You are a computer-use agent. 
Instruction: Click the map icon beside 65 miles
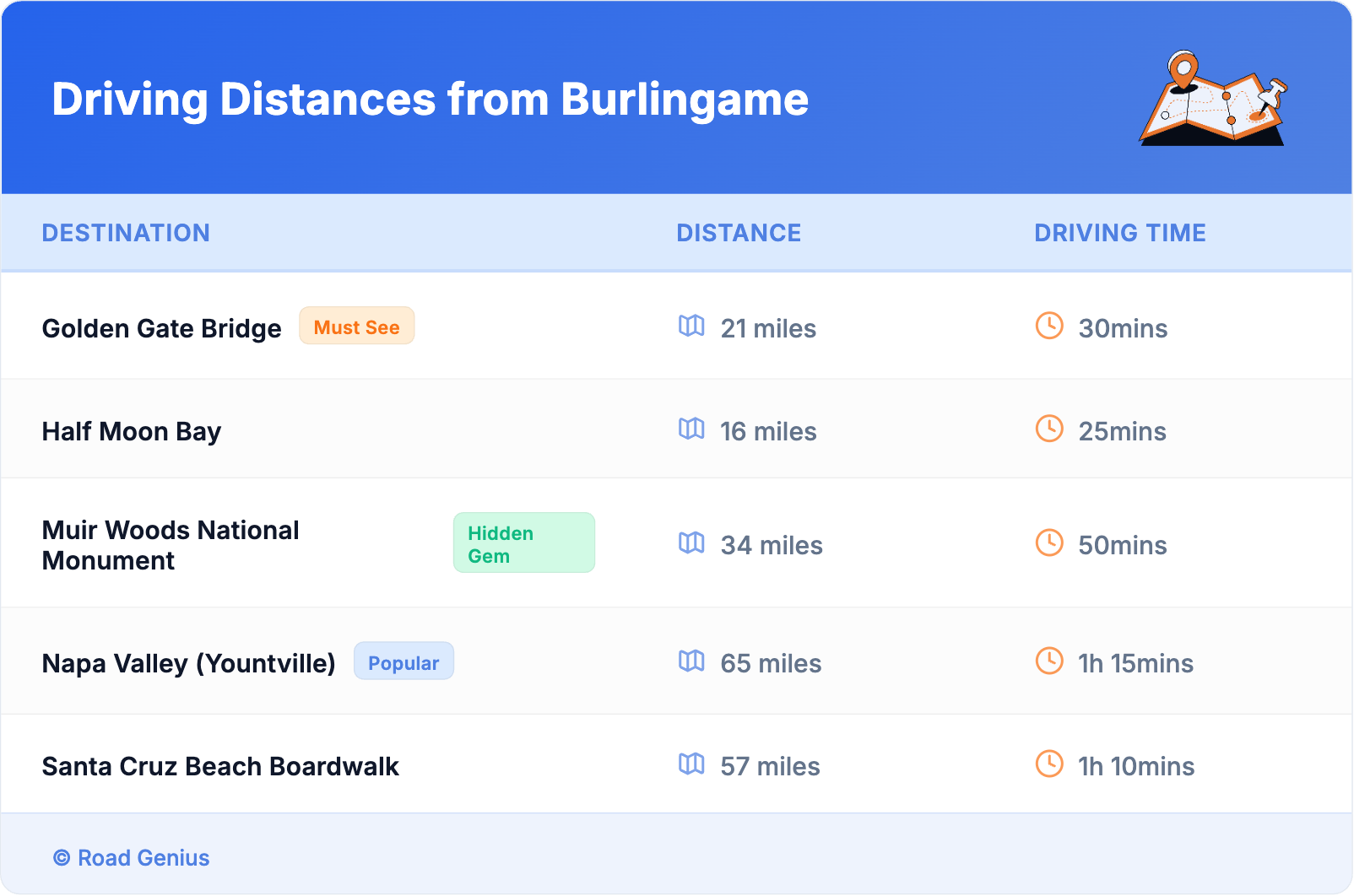pos(691,661)
